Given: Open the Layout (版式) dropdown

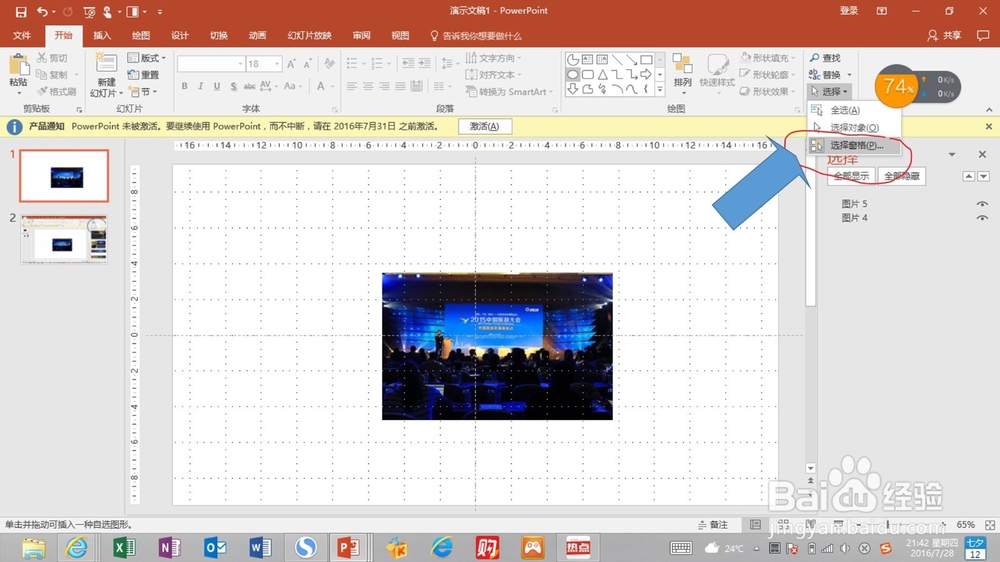Looking at the screenshot, I should pyautogui.click(x=147, y=58).
